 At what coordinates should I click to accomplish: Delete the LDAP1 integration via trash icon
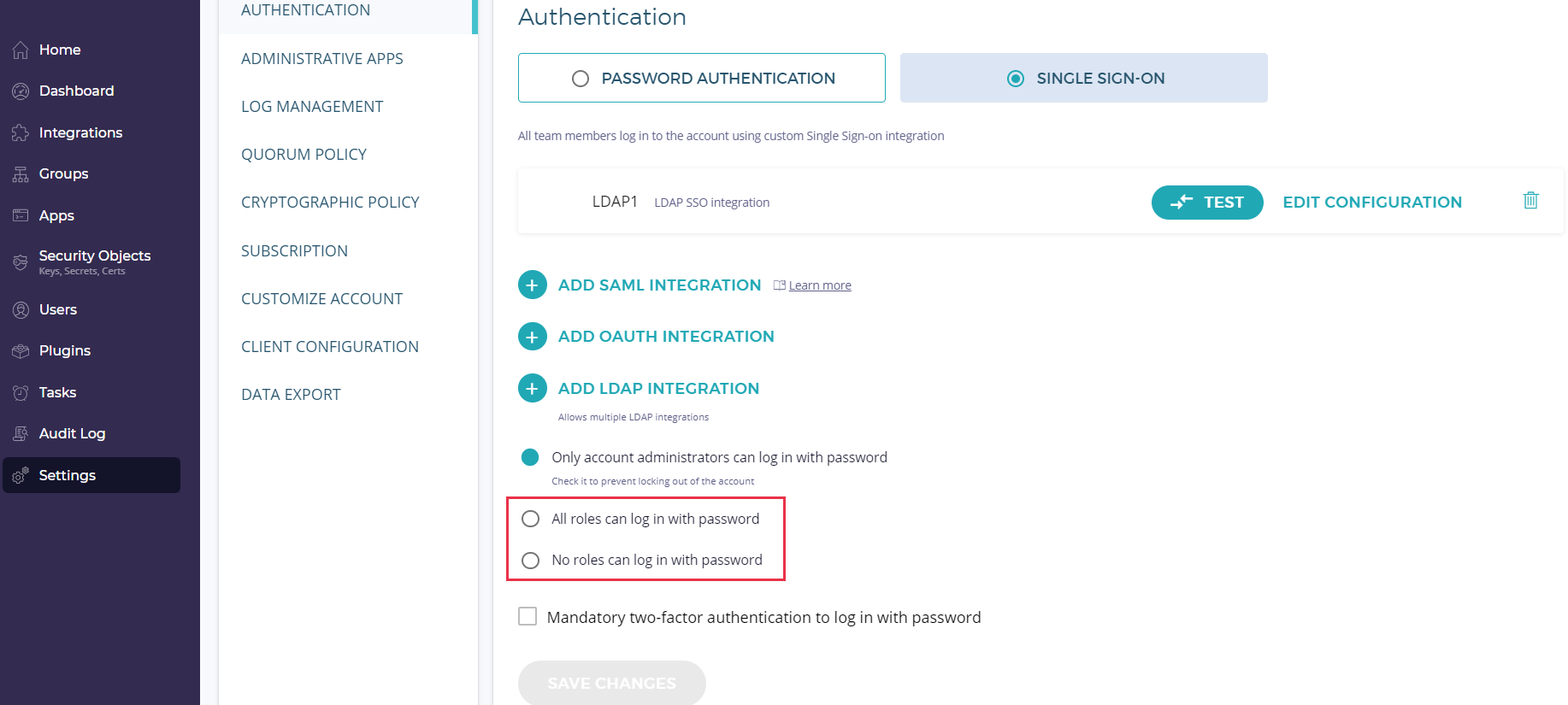pos(1530,200)
